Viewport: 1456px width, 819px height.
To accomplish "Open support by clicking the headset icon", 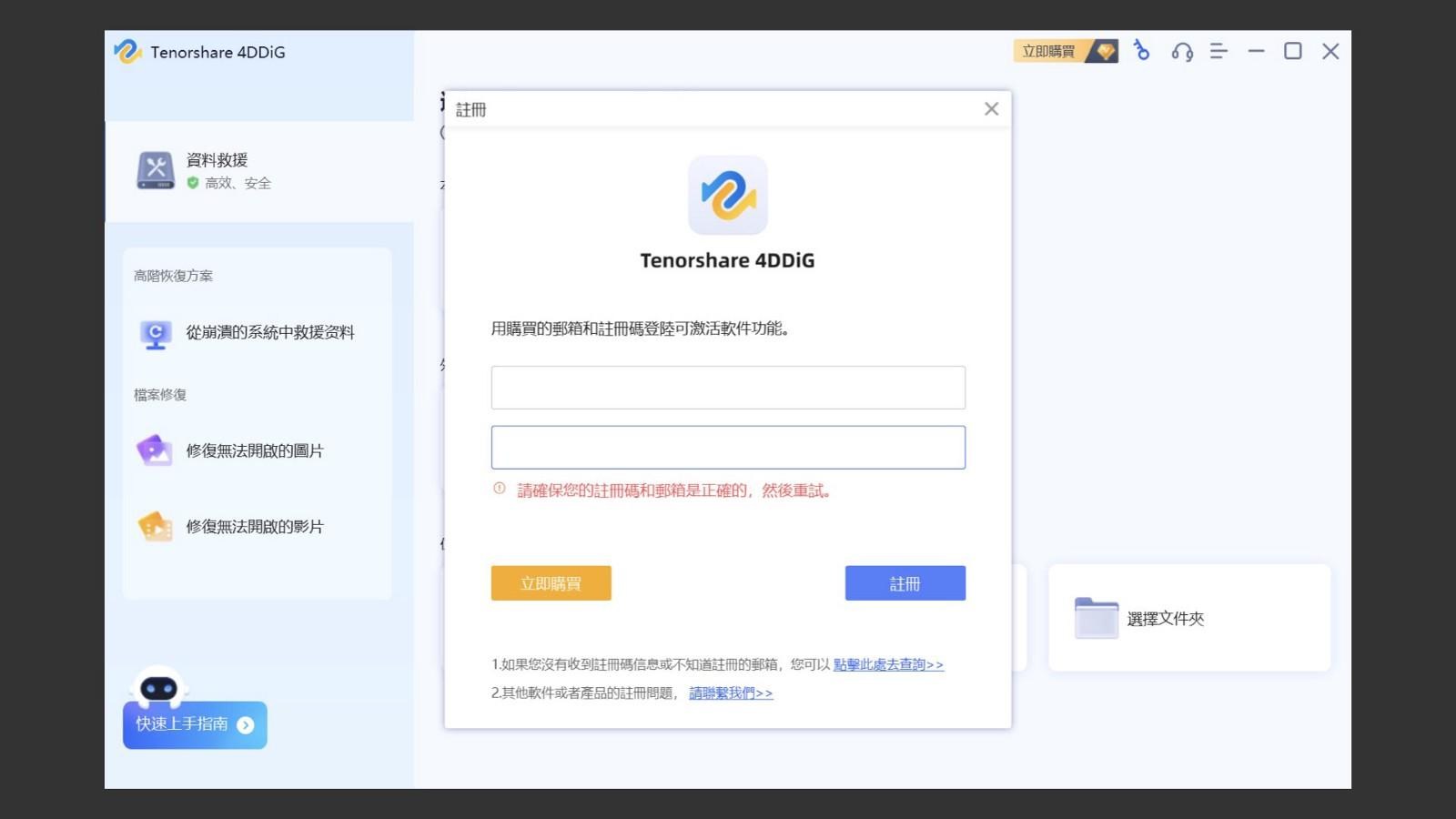I will tap(1180, 52).
